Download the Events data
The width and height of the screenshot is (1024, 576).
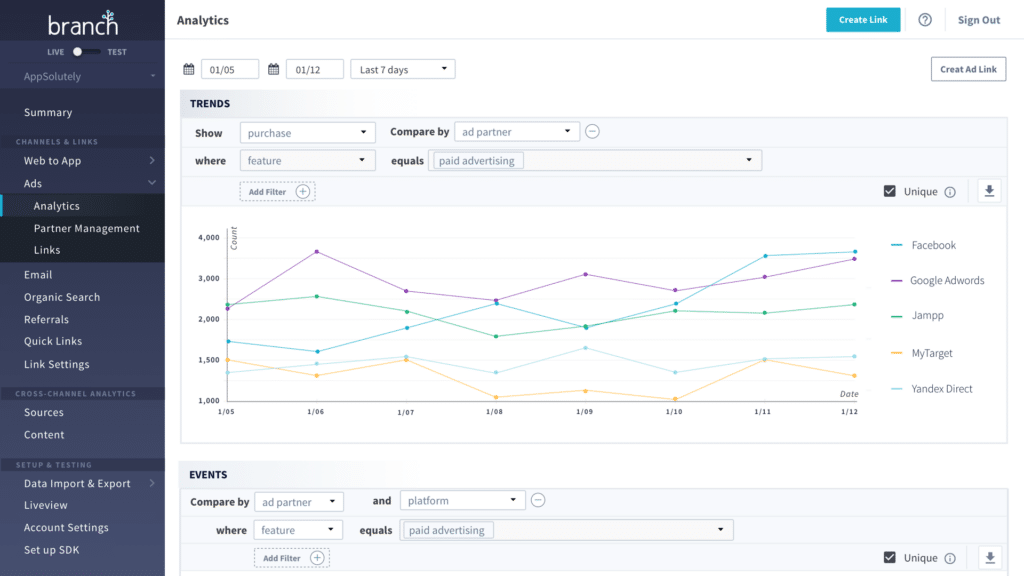[x=989, y=558]
